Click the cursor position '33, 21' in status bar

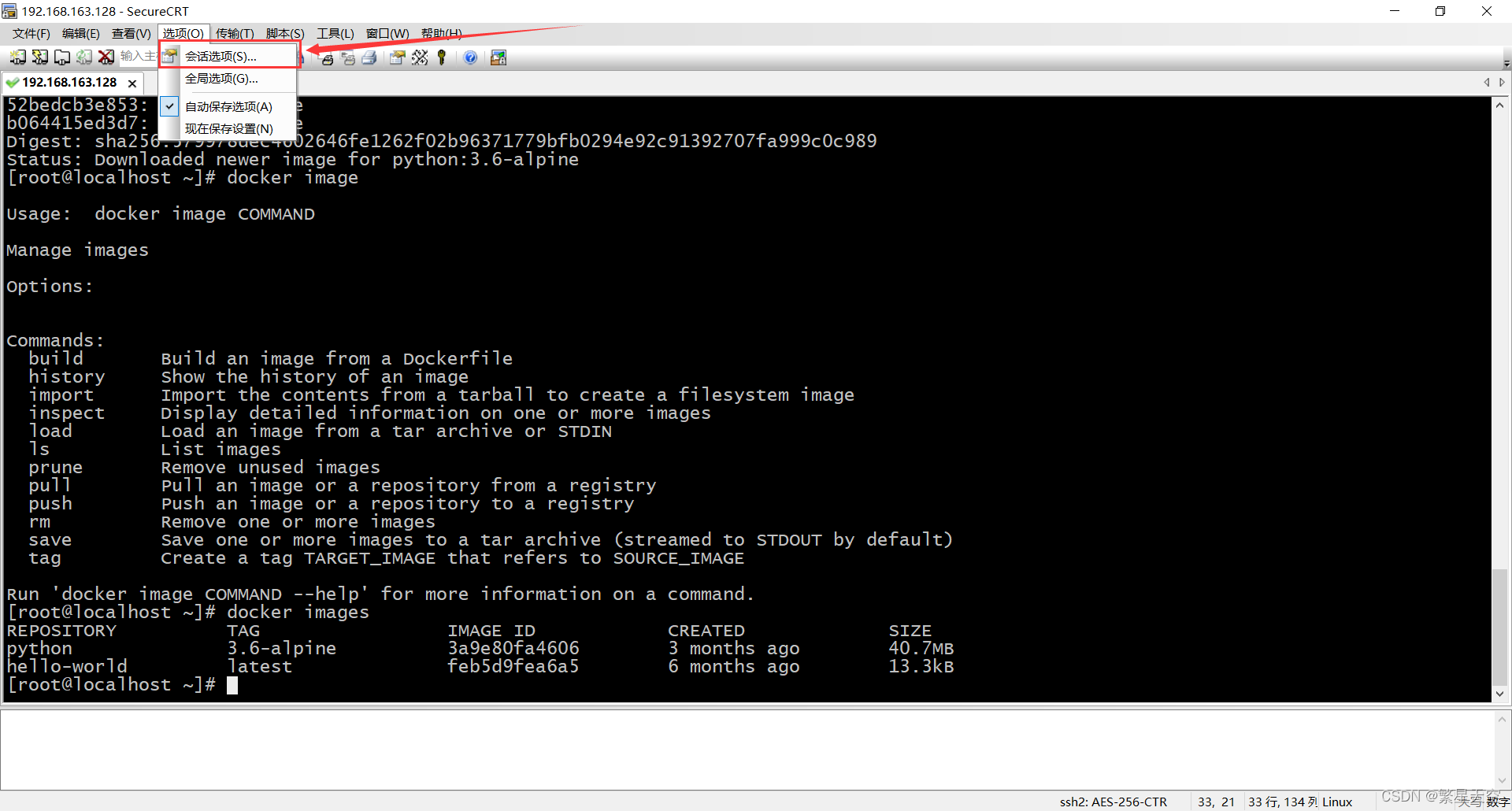(1217, 802)
